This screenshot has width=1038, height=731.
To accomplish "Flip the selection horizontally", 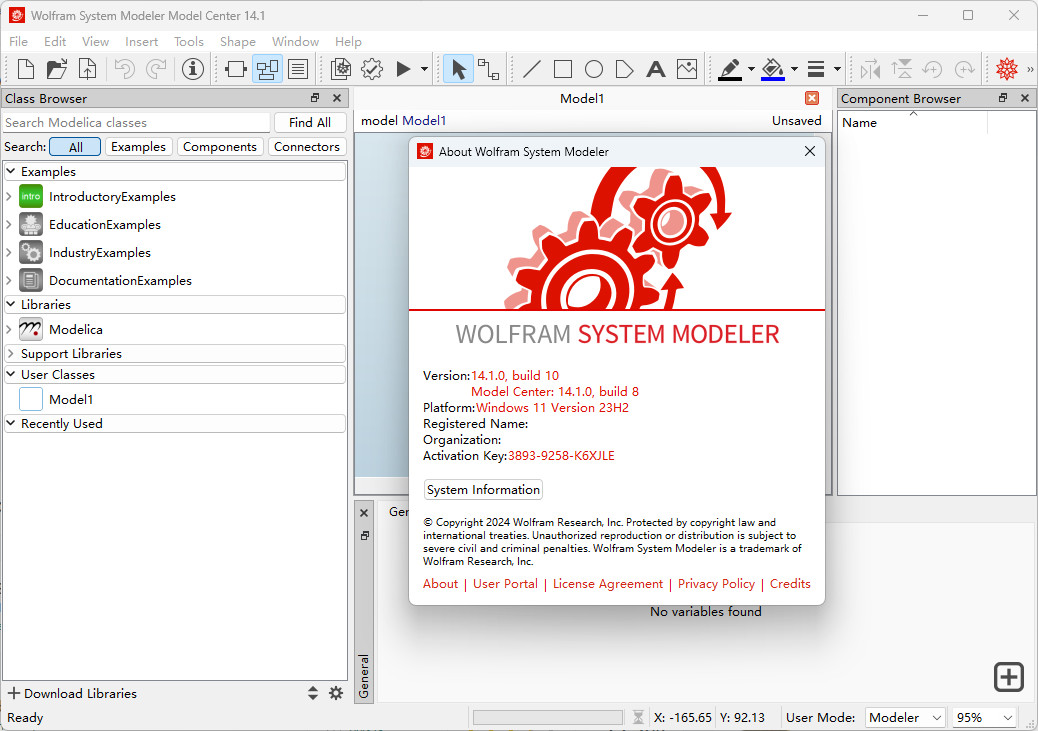I will point(871,69).
